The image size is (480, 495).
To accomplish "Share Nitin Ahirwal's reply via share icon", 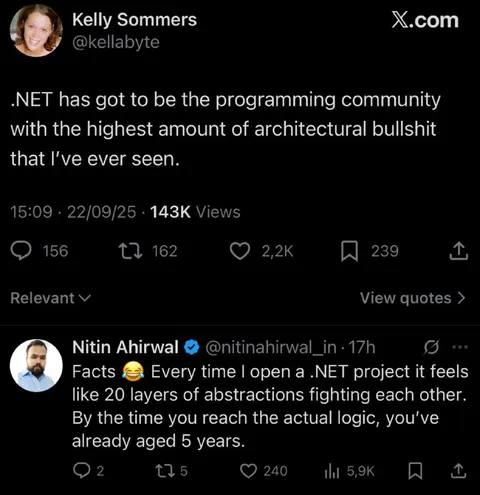I will click(x=459, y=471).
